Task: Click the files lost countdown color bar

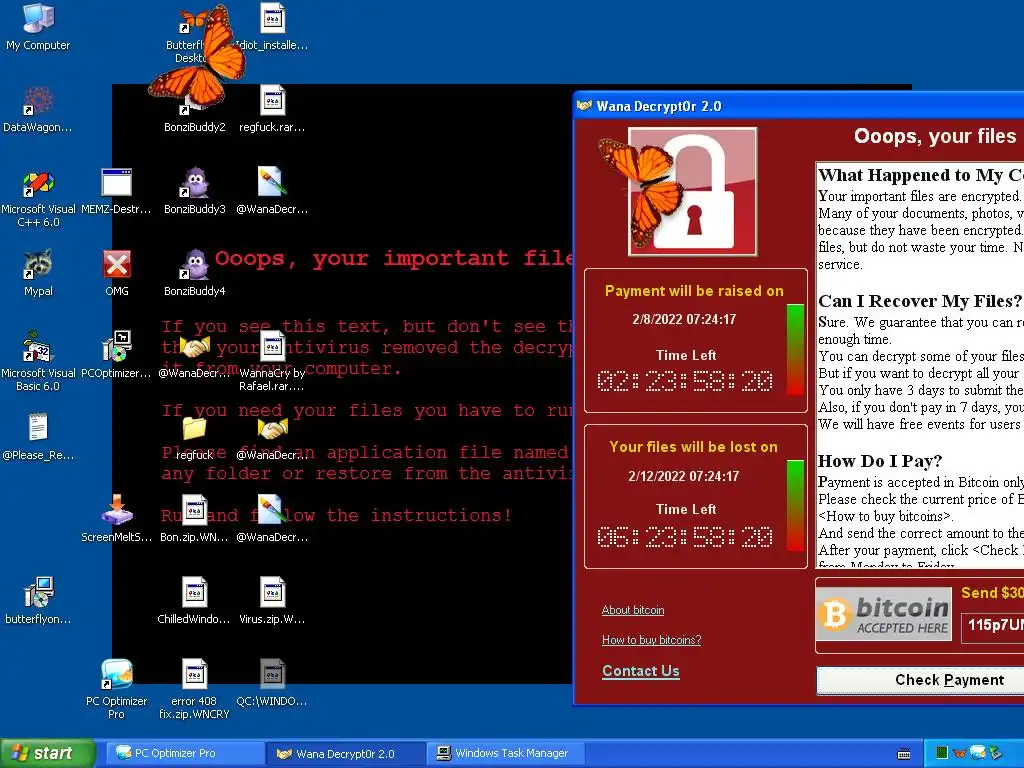Action: (795, 505)
